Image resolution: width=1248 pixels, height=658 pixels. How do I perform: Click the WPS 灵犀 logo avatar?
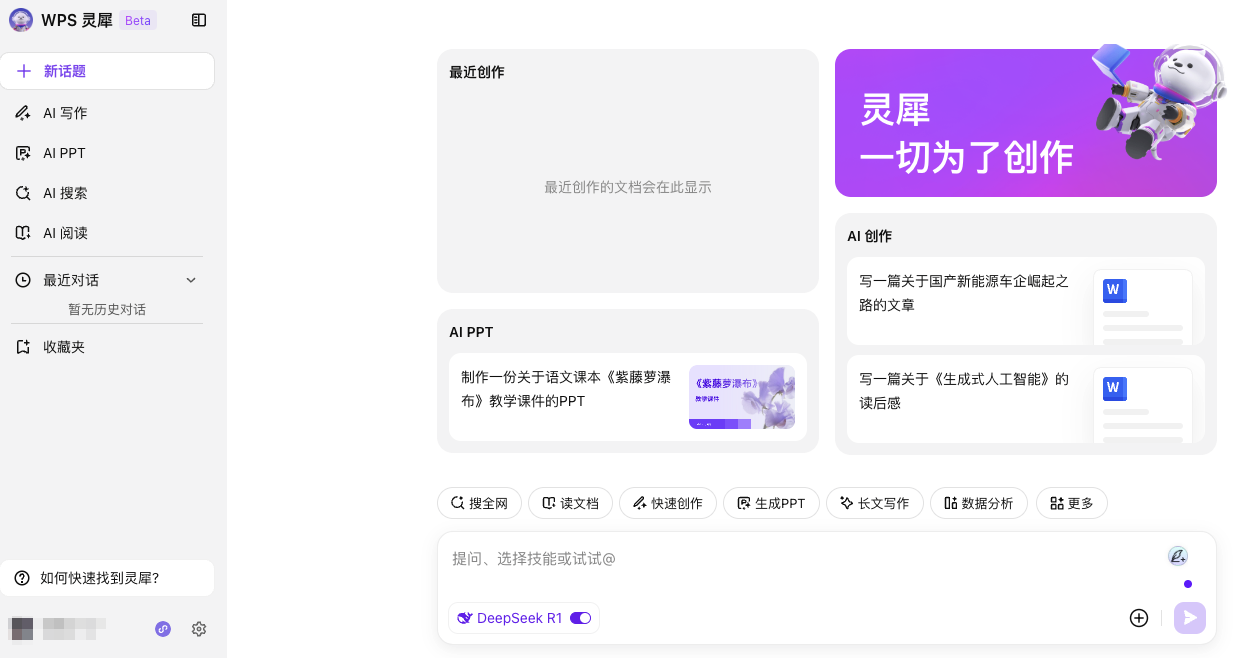tap(20, 20)
